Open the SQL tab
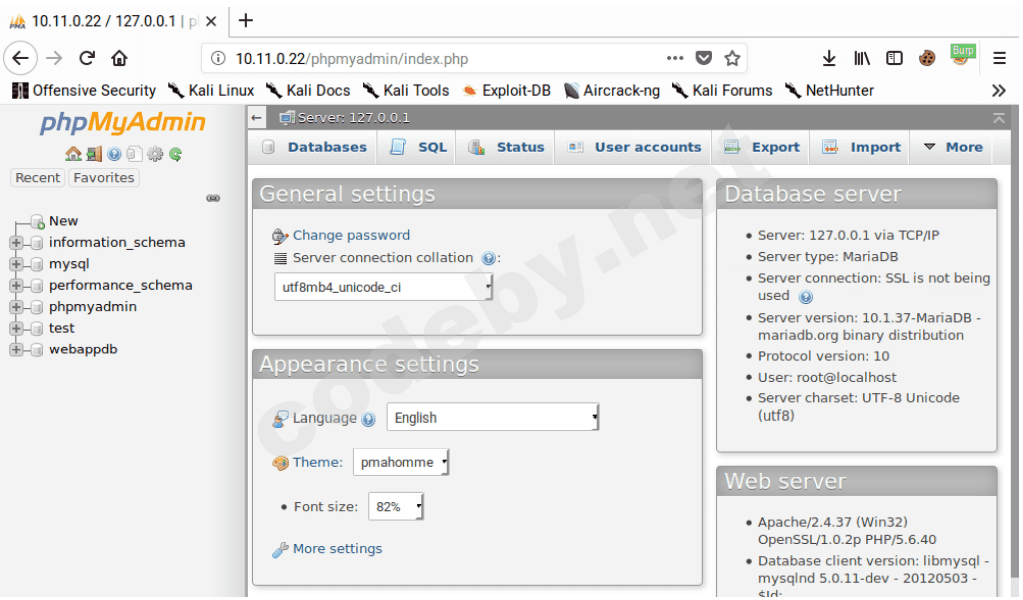Image resolution: width=1023 pixels, height=600 pixels. [418, 147]
